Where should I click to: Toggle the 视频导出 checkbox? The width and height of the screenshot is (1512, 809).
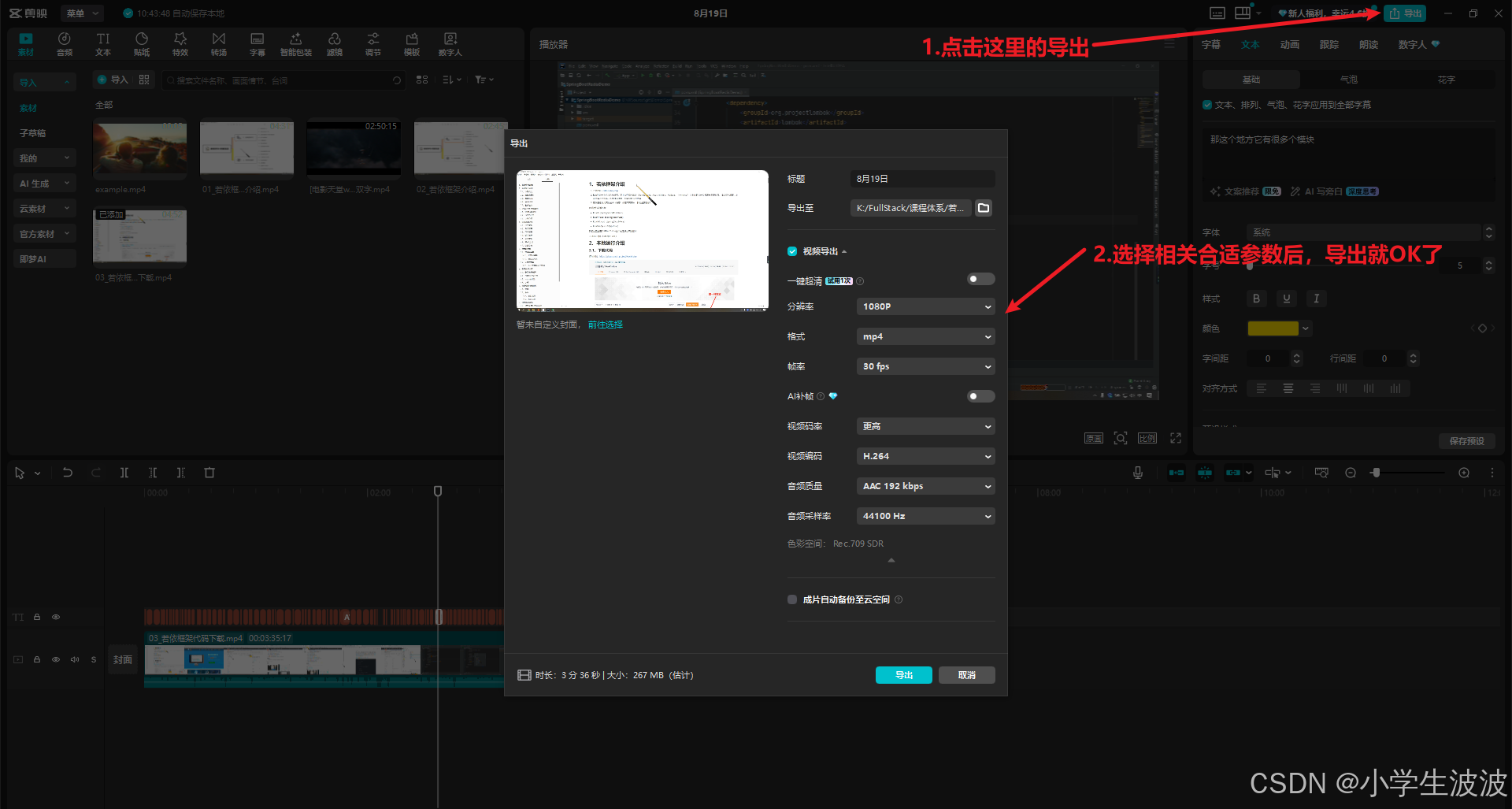coord(792,251)
